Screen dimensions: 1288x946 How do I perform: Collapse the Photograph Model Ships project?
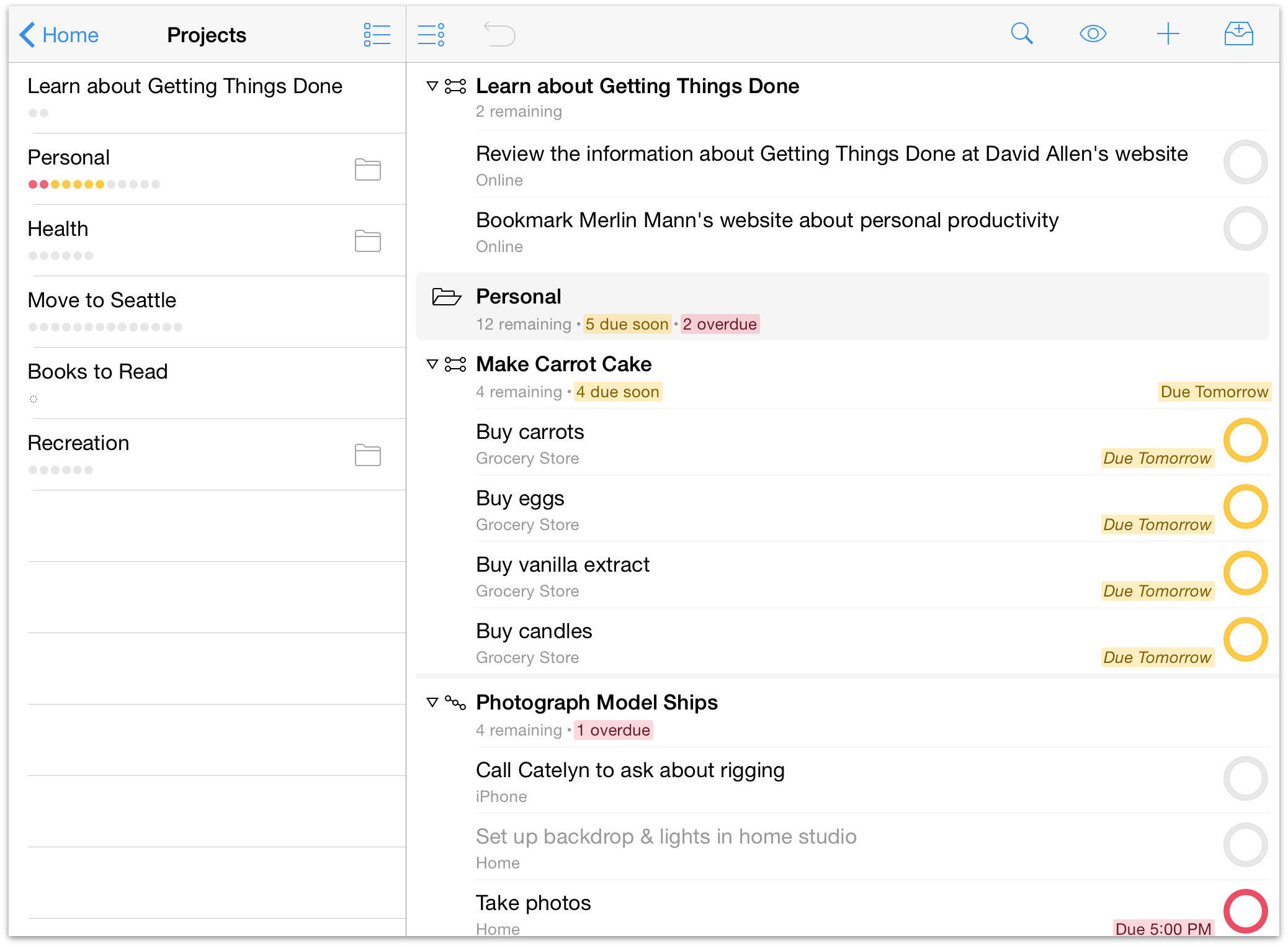(x=432, y=702)
